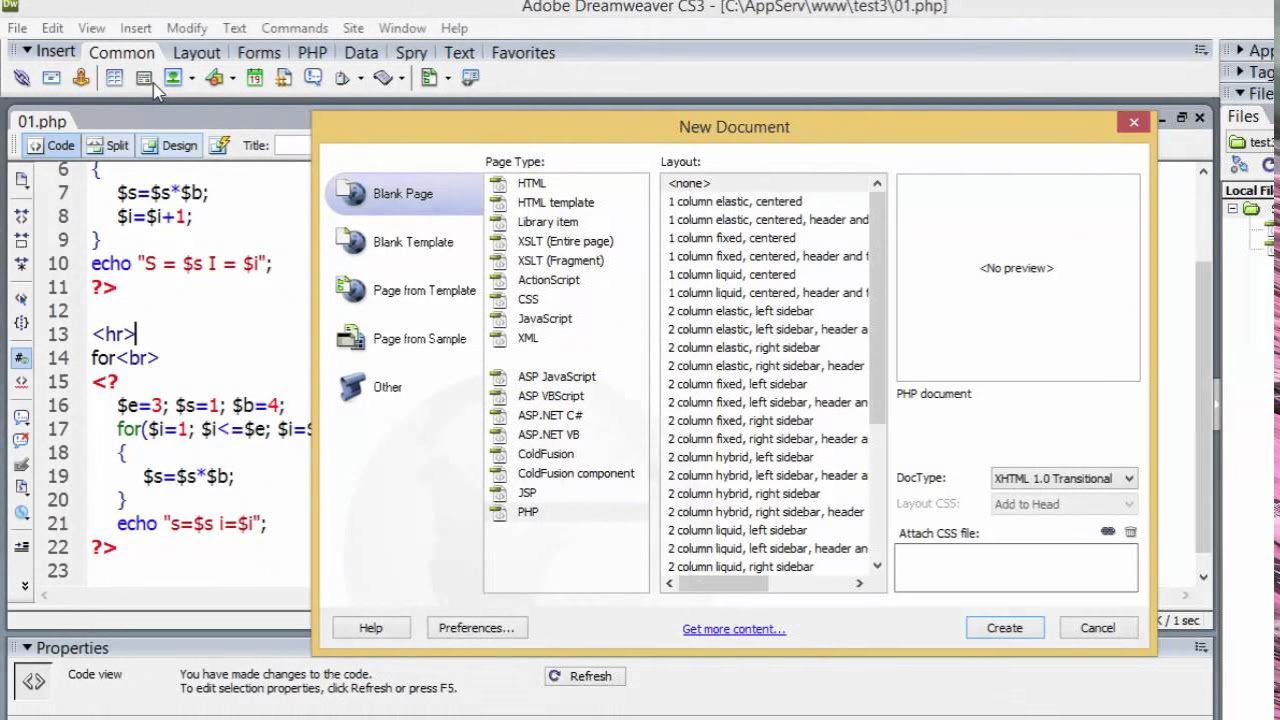Open the Site menu

pos(353,28)
